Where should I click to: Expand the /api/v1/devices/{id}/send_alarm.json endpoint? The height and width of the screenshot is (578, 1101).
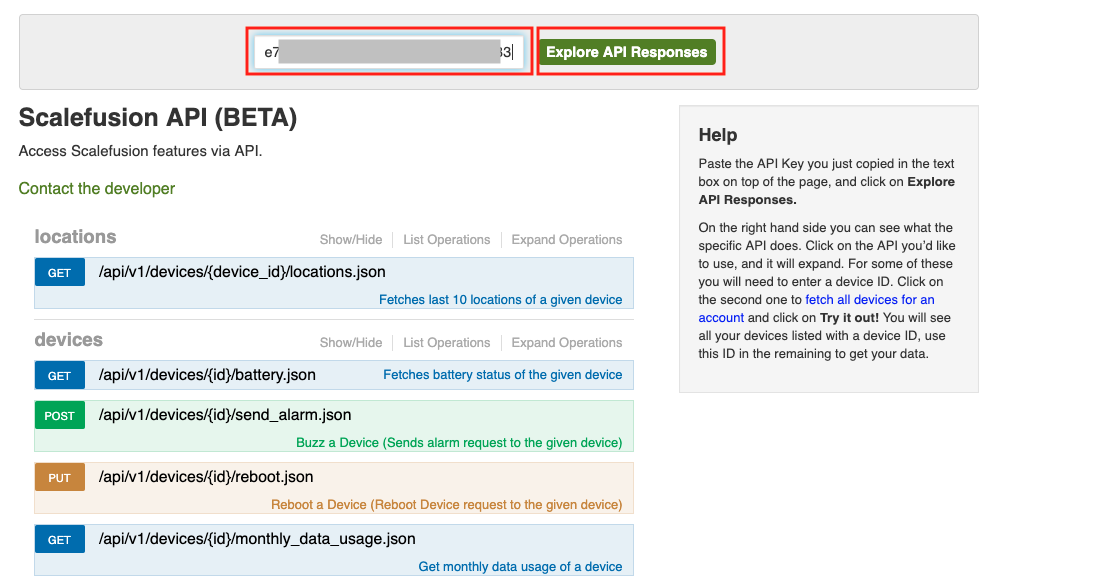225,415
